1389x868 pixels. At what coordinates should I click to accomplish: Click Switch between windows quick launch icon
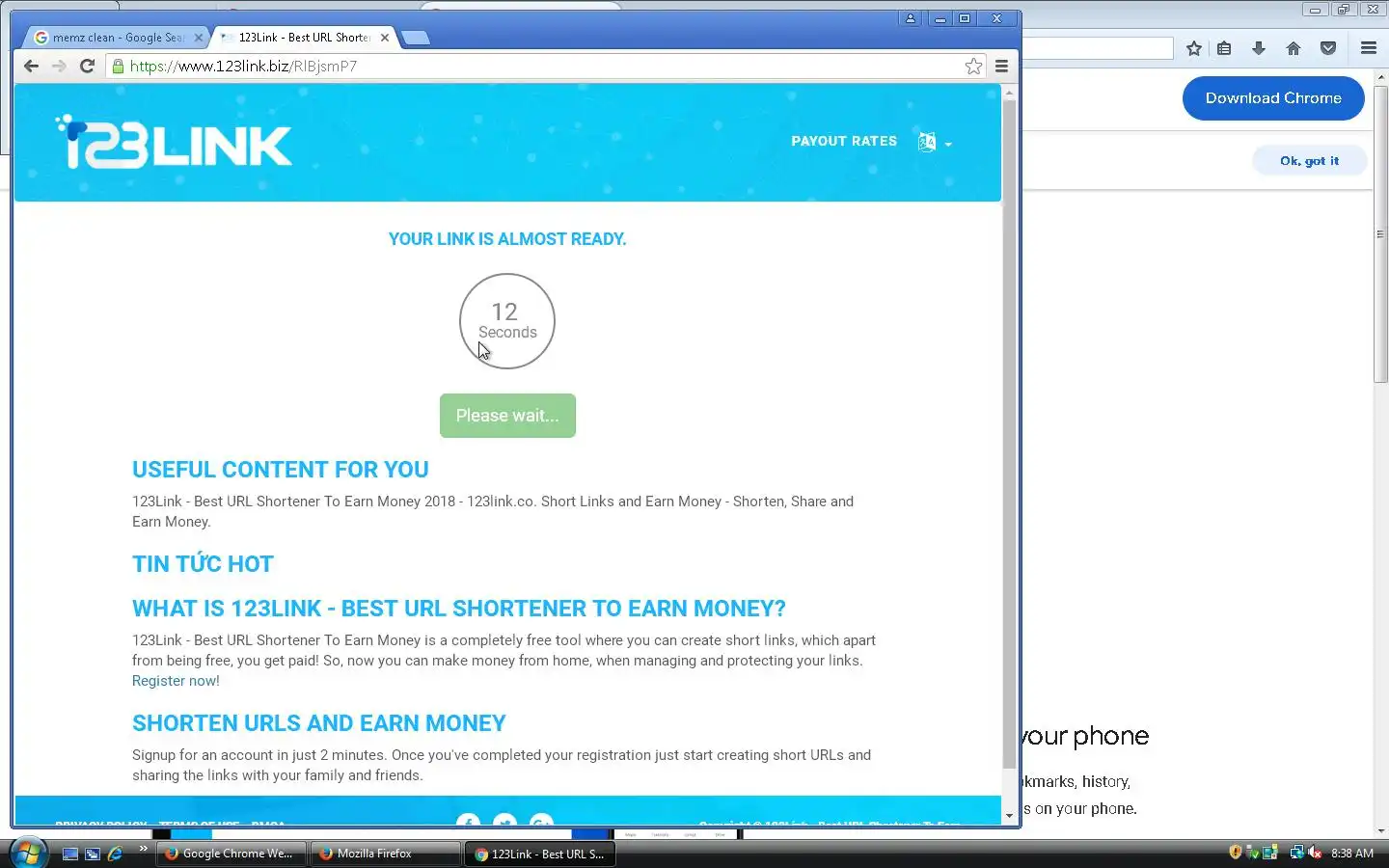tap(93, 854)
